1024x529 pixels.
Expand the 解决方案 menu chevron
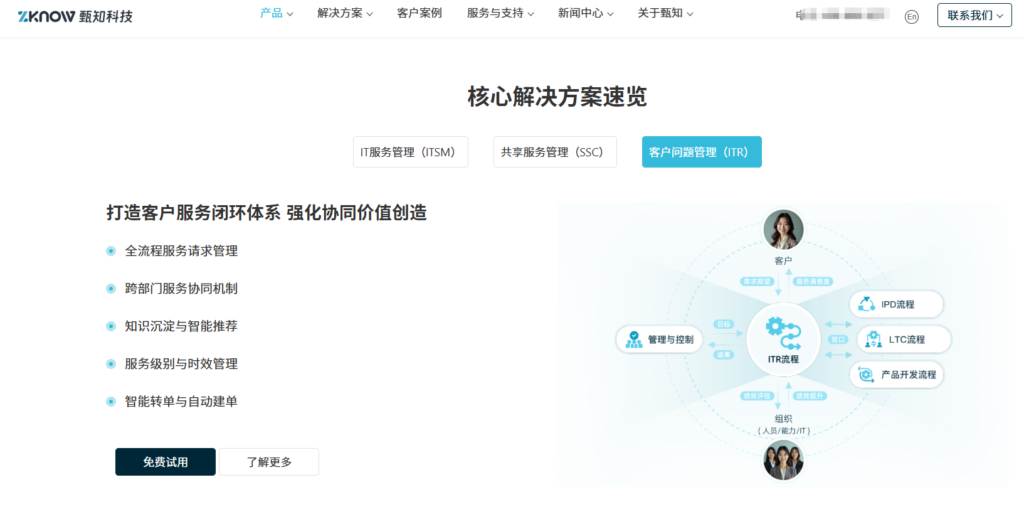[x=370, y=14]
